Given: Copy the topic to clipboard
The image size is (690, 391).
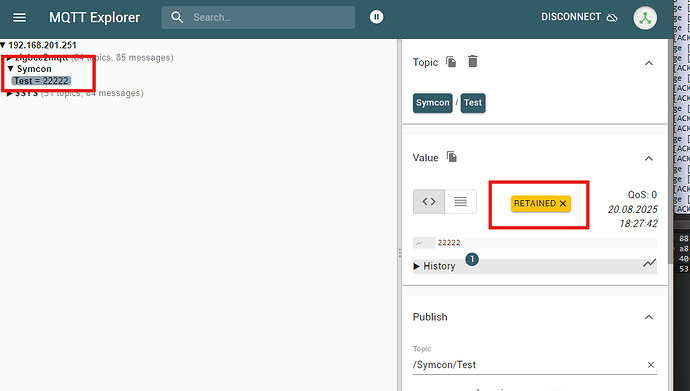Looking at the screenshot, I should (x=451, y=62).
